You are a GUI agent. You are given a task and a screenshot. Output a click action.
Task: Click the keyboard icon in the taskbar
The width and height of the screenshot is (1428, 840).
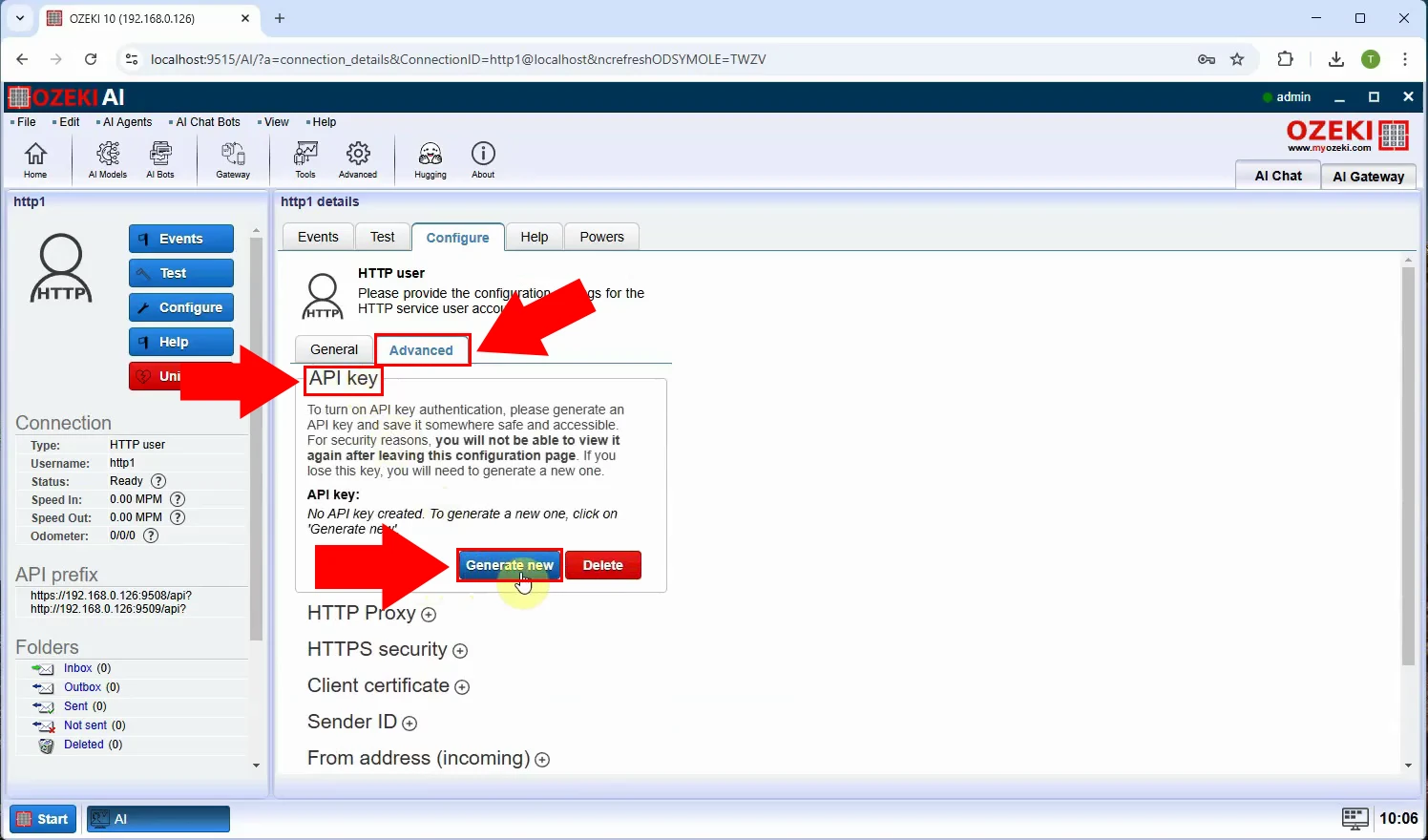coord(1355,818)
